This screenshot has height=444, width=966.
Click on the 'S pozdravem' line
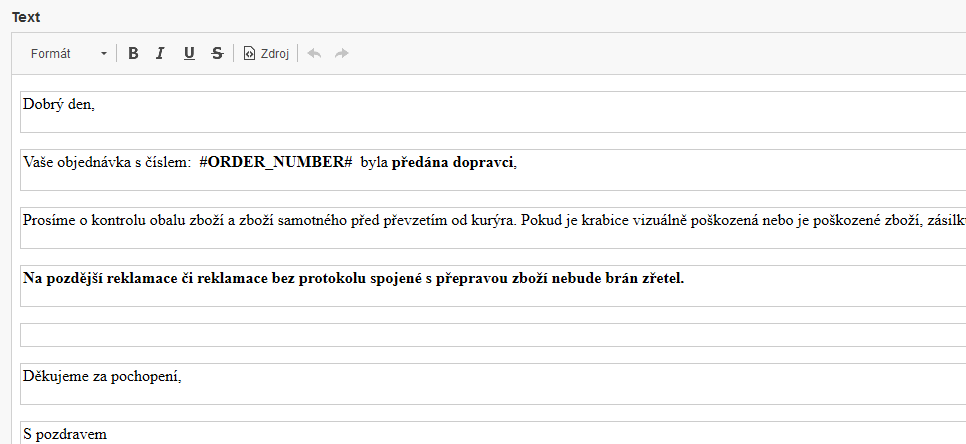[65, 434]
